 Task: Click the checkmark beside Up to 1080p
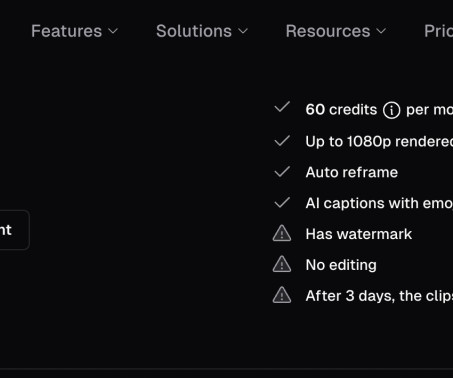[282, 141]
